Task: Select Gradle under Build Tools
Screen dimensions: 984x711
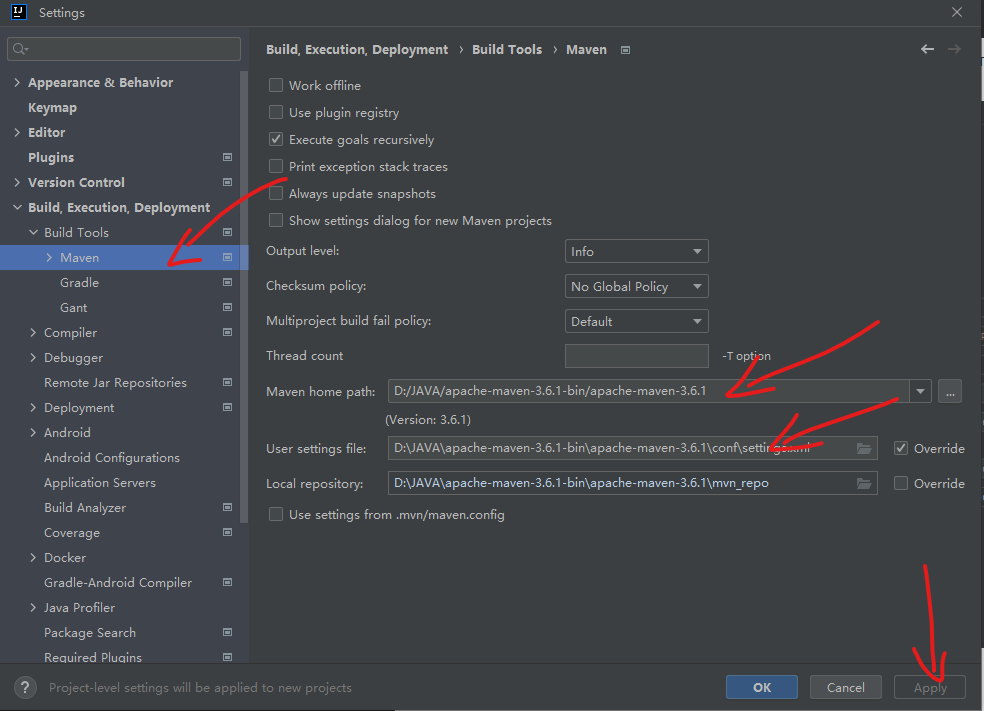Action: coord(79,282)
